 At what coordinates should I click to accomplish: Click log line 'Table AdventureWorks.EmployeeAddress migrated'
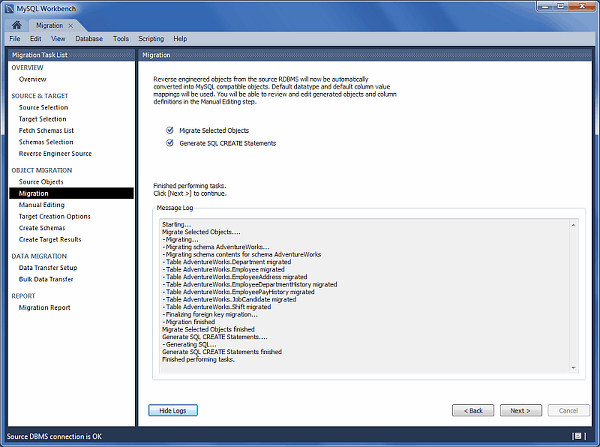pos(235,277)
